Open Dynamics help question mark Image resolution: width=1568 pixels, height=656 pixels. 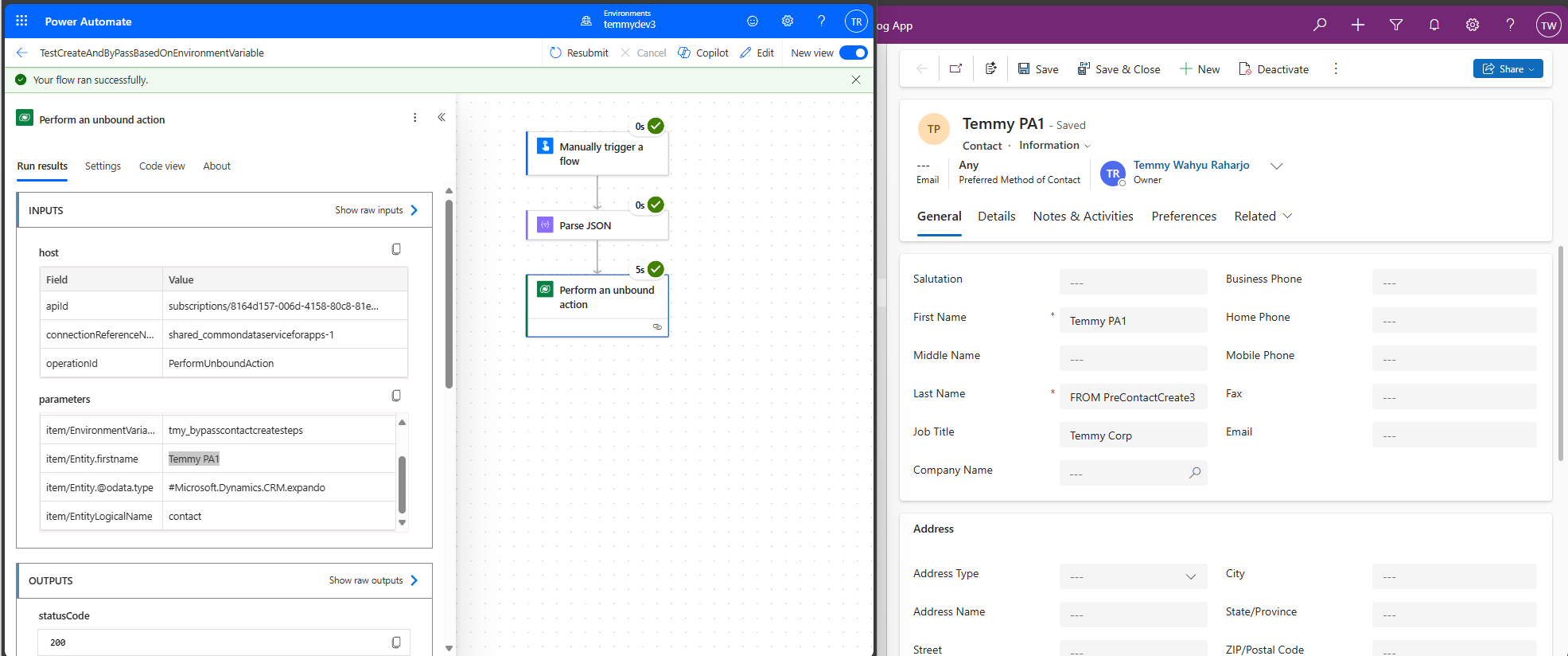[x=1510, y=25]
